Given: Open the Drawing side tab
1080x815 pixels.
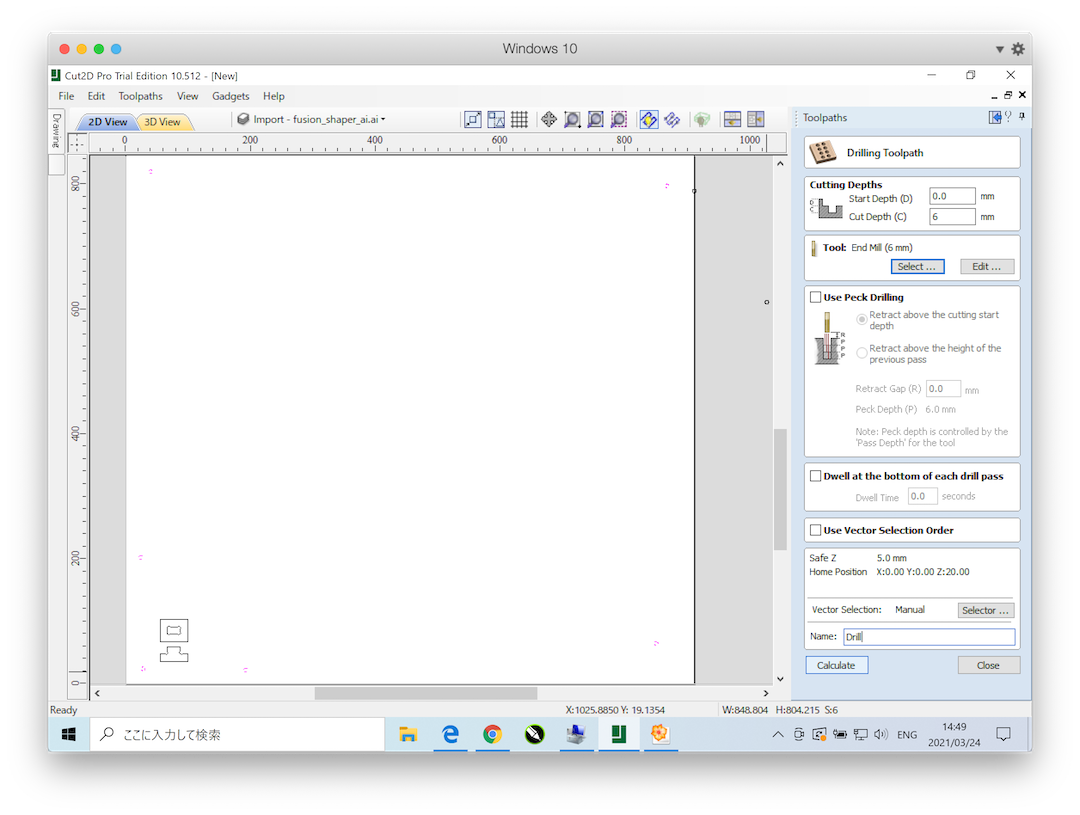Looking at the screenshot, I should 56,131.
